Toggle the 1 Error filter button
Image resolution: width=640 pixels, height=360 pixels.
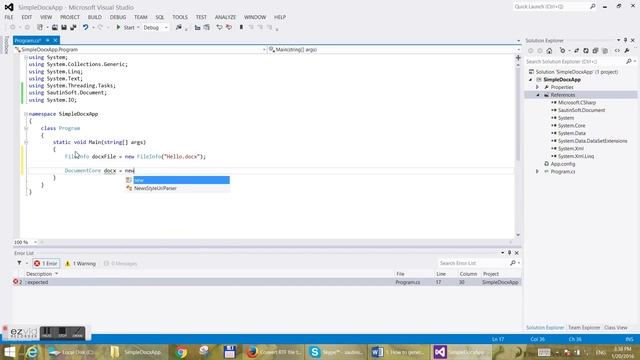[46, 264]
